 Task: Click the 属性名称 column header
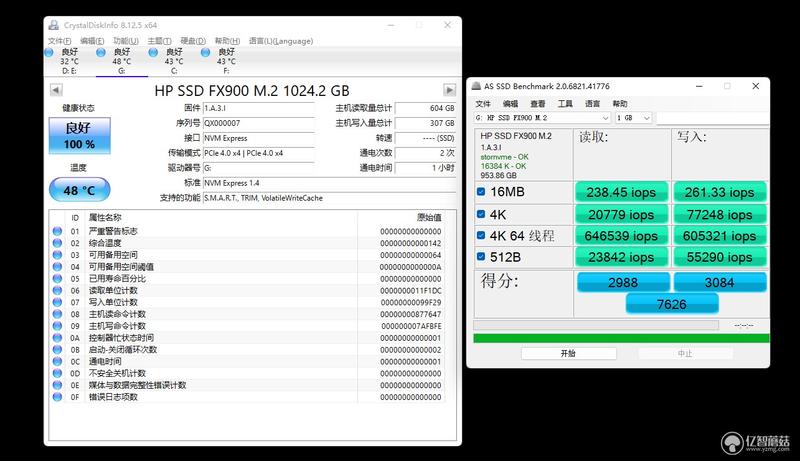[x=105, y=218]
